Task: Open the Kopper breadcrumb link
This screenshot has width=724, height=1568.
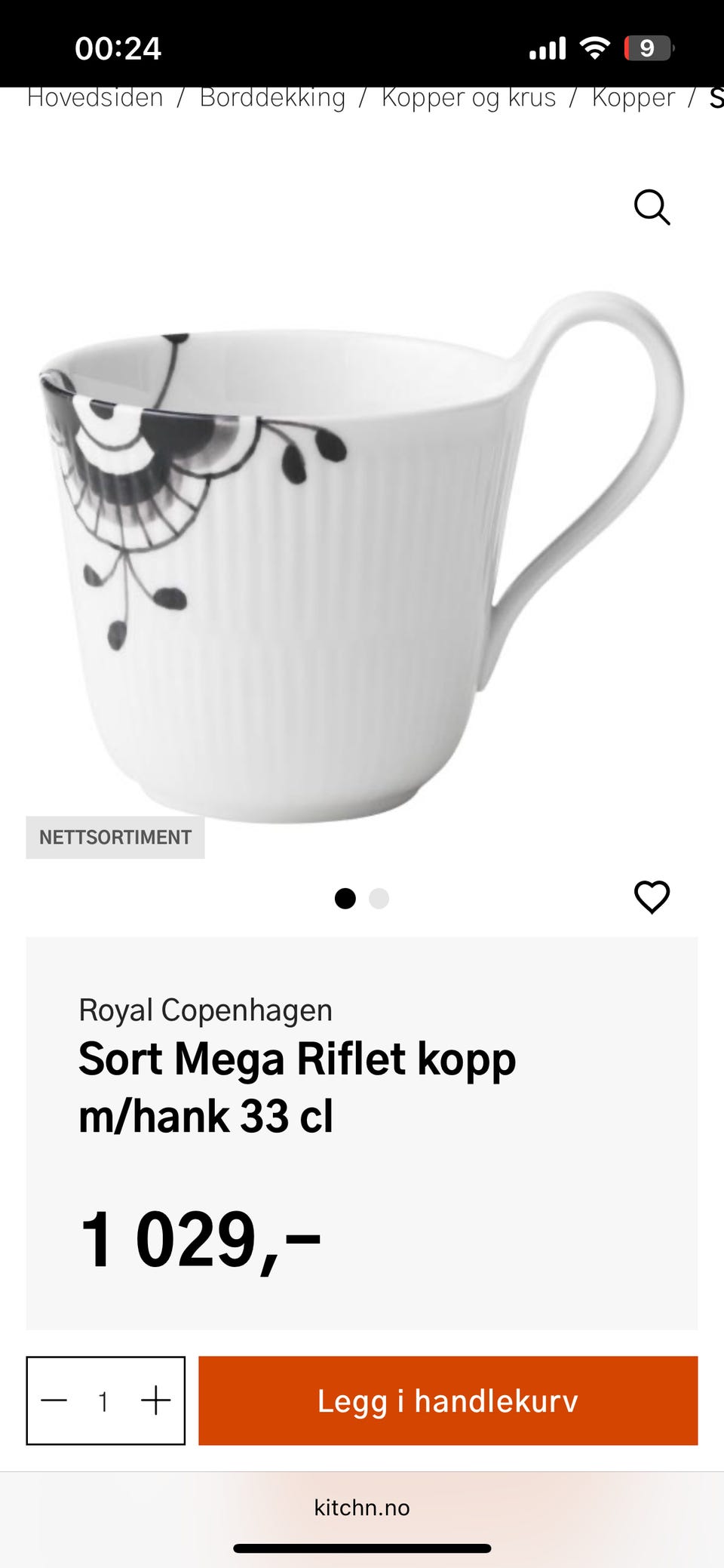Action: click(x=633, y=98)
